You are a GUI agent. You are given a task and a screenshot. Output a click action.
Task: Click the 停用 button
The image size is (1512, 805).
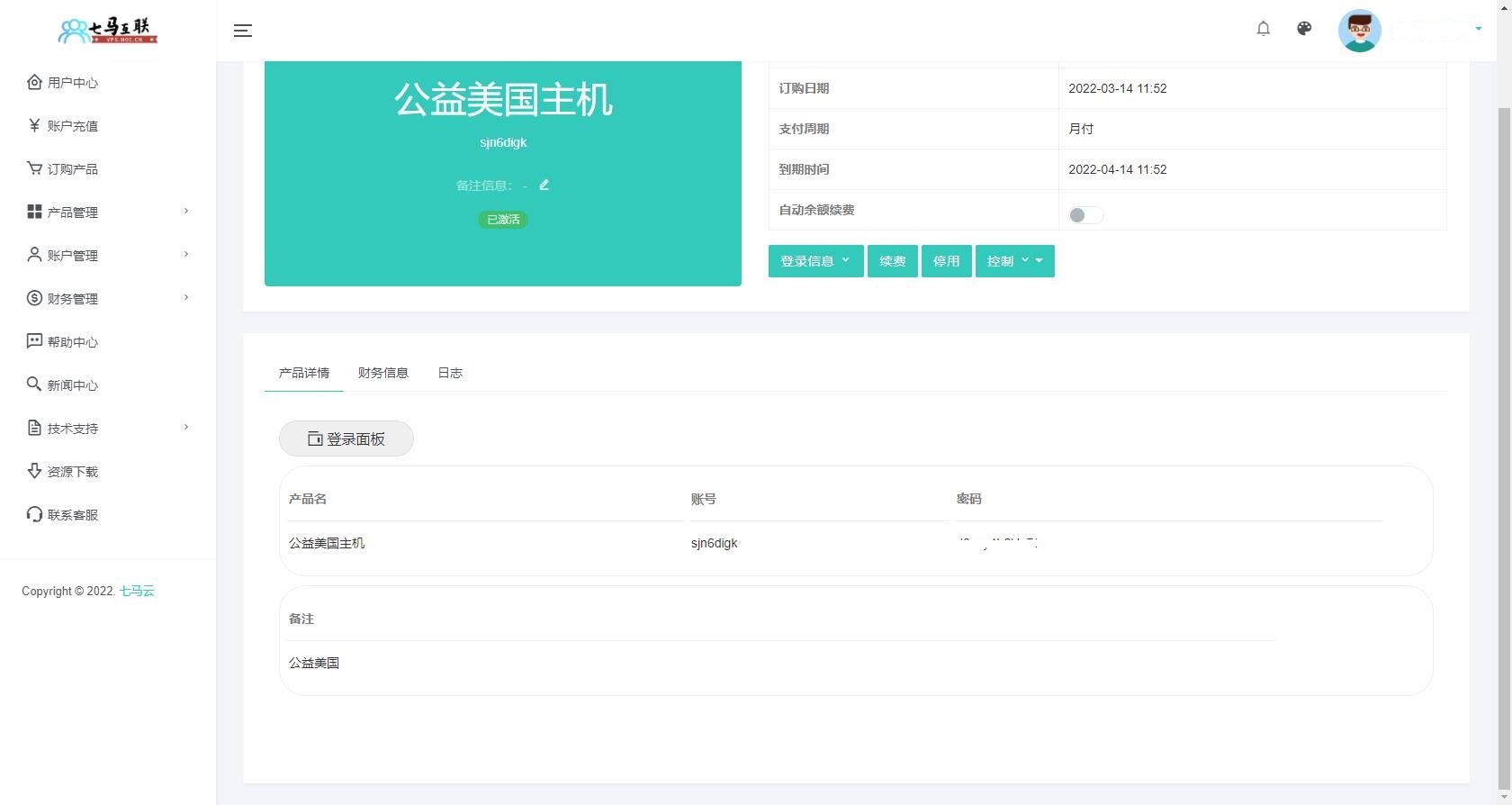click(946, 261)
